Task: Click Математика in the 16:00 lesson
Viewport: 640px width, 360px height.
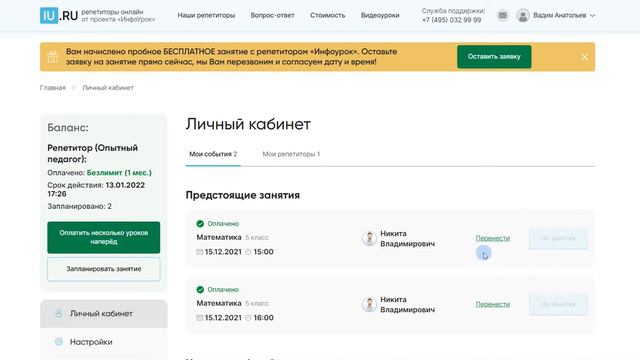Action: pos(219,304)
